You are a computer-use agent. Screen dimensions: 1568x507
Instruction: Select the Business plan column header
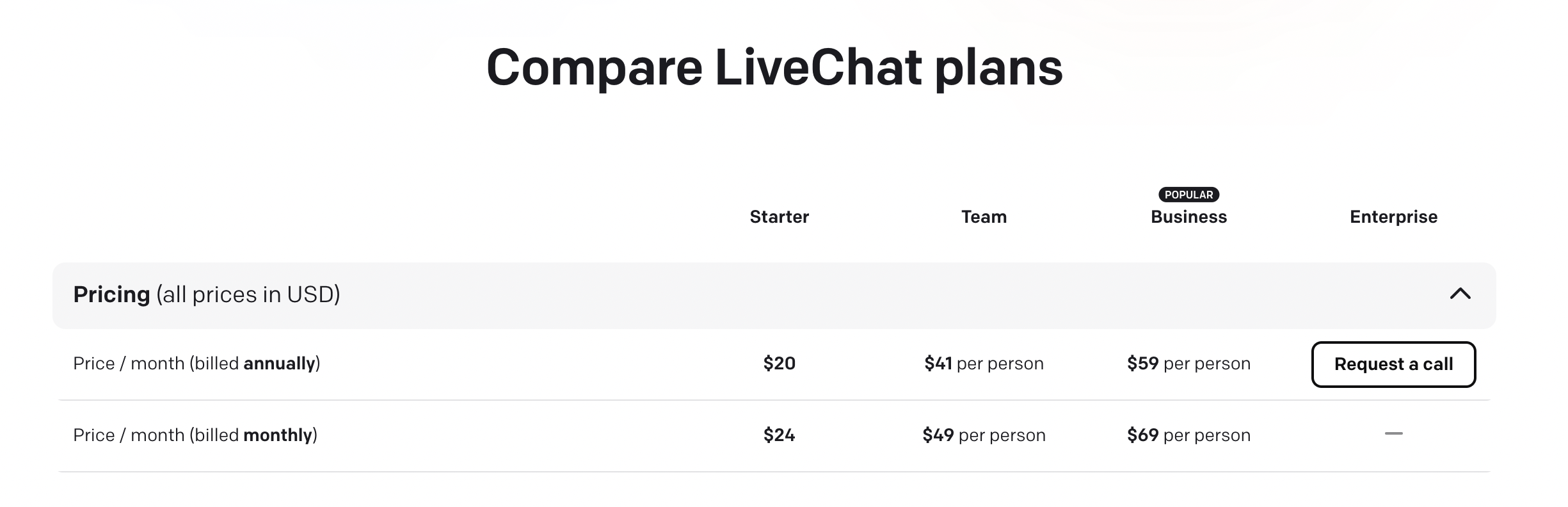tap(1188, 217)
